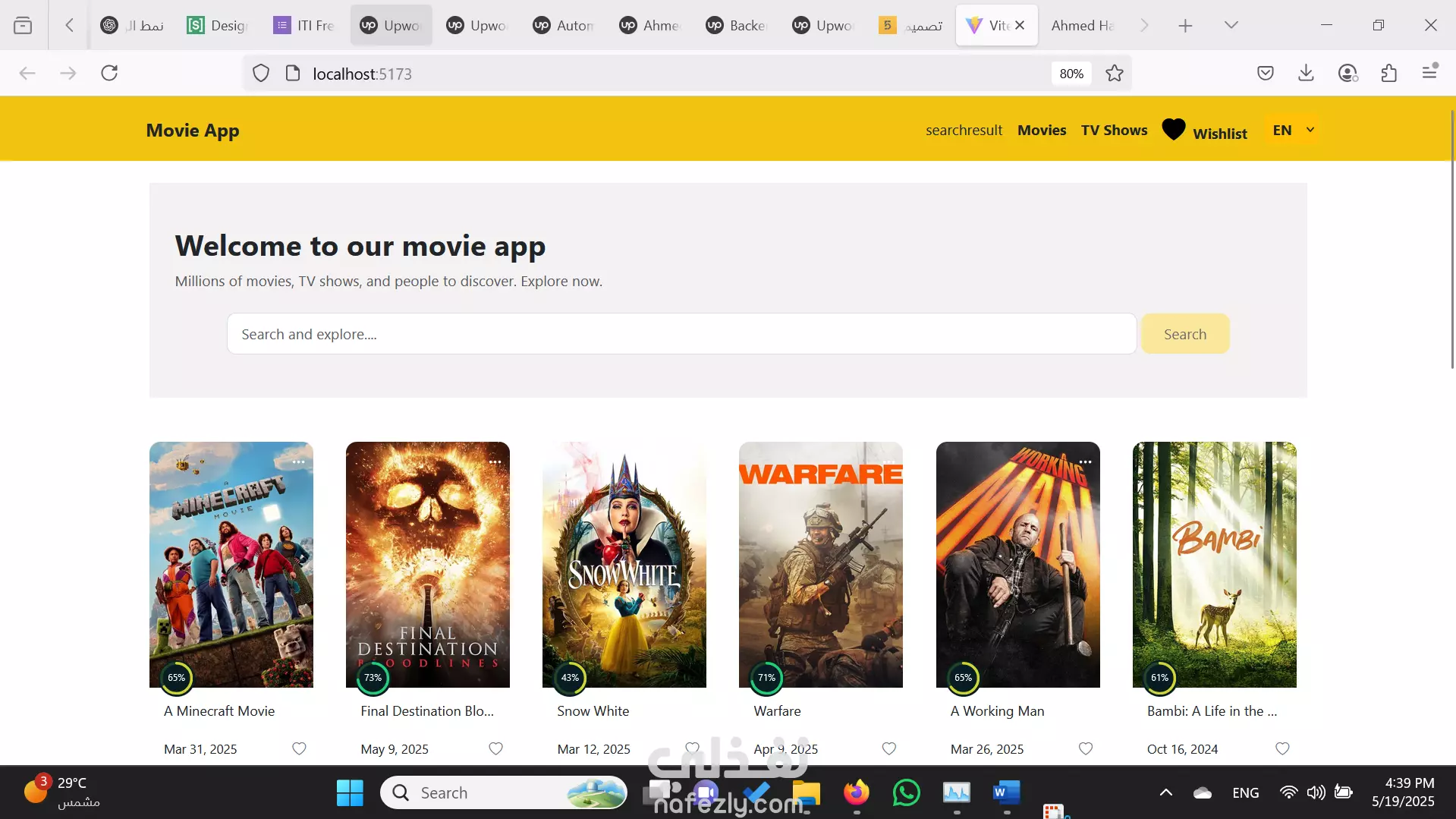Open the Wishlist nav link
Image resolution: width=1456 pixels, height=819 pixels.
click(x=1220, y=134)
